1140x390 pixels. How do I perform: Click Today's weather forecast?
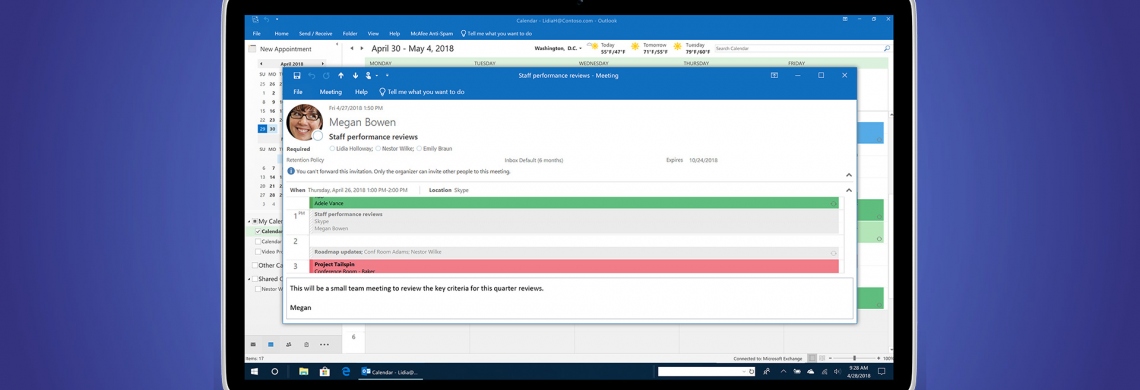tap(606, 48)
